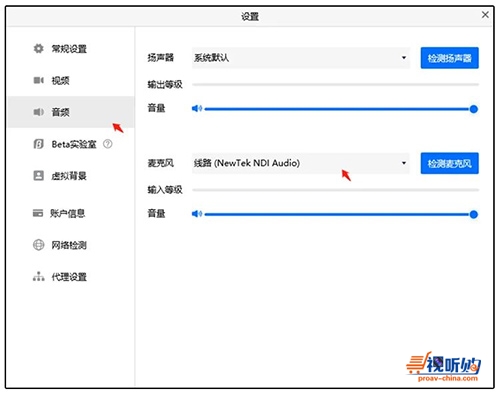
Task: Click the 检测扬声器 button
Action: (x=450, y=58)
